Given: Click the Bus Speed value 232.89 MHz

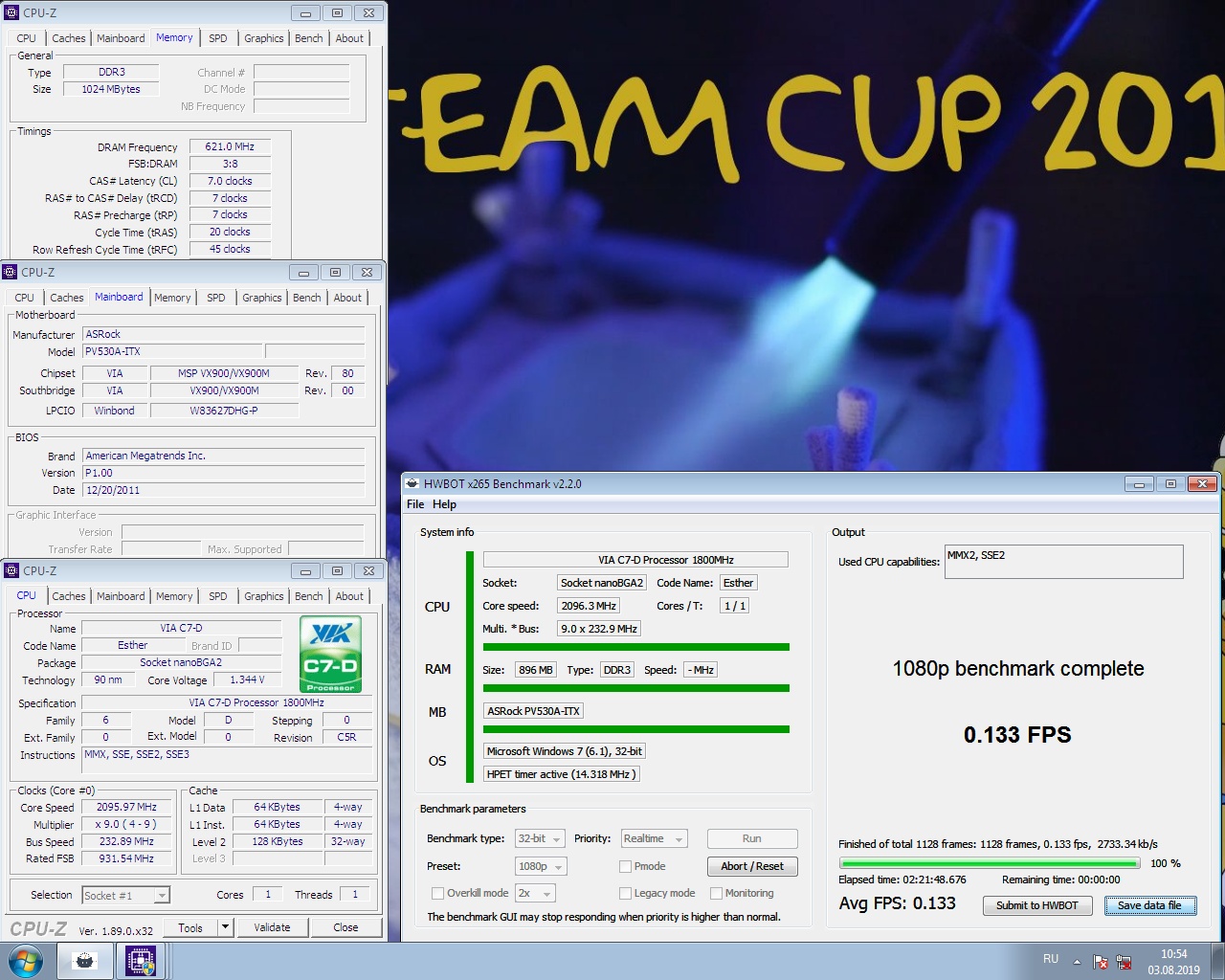Looking at the screenshot, I should (x=127, y=842).
